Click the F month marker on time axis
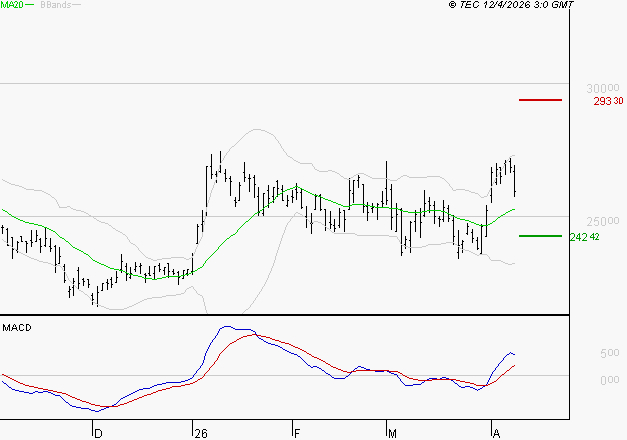Image resolution: width=627 pixels, height=440 pixels. click(297, 434)
